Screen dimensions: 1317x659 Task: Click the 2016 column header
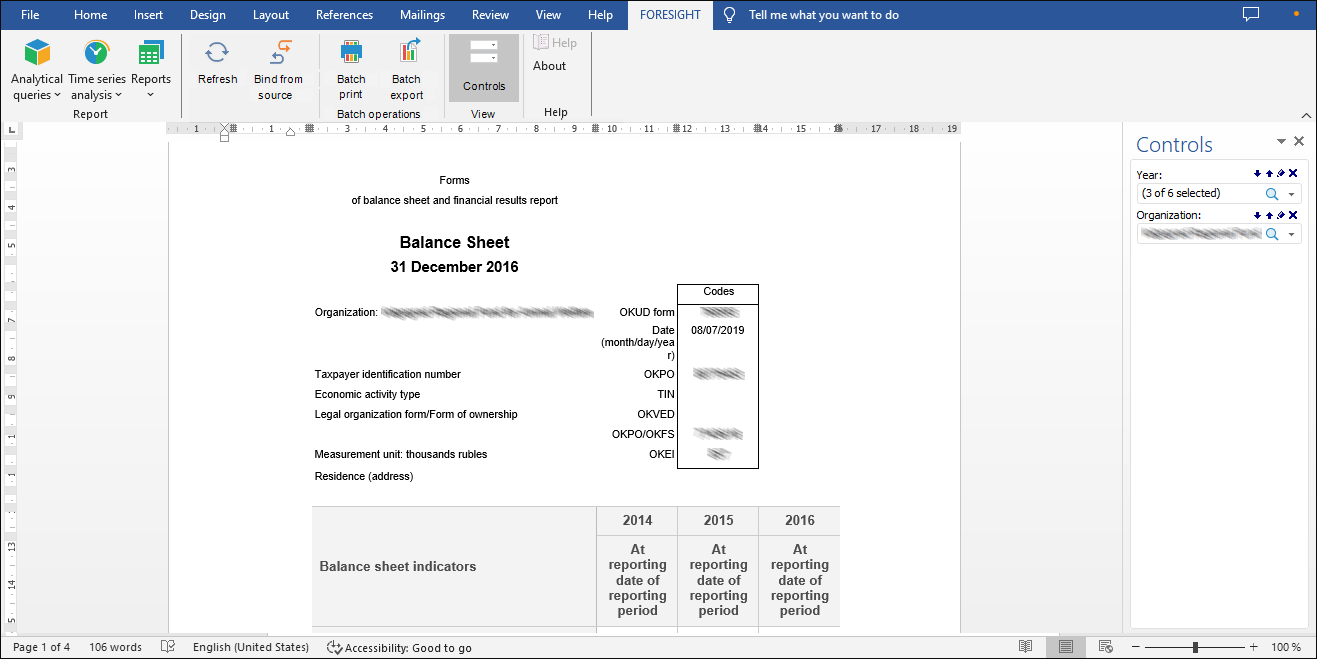click(799, 520)
